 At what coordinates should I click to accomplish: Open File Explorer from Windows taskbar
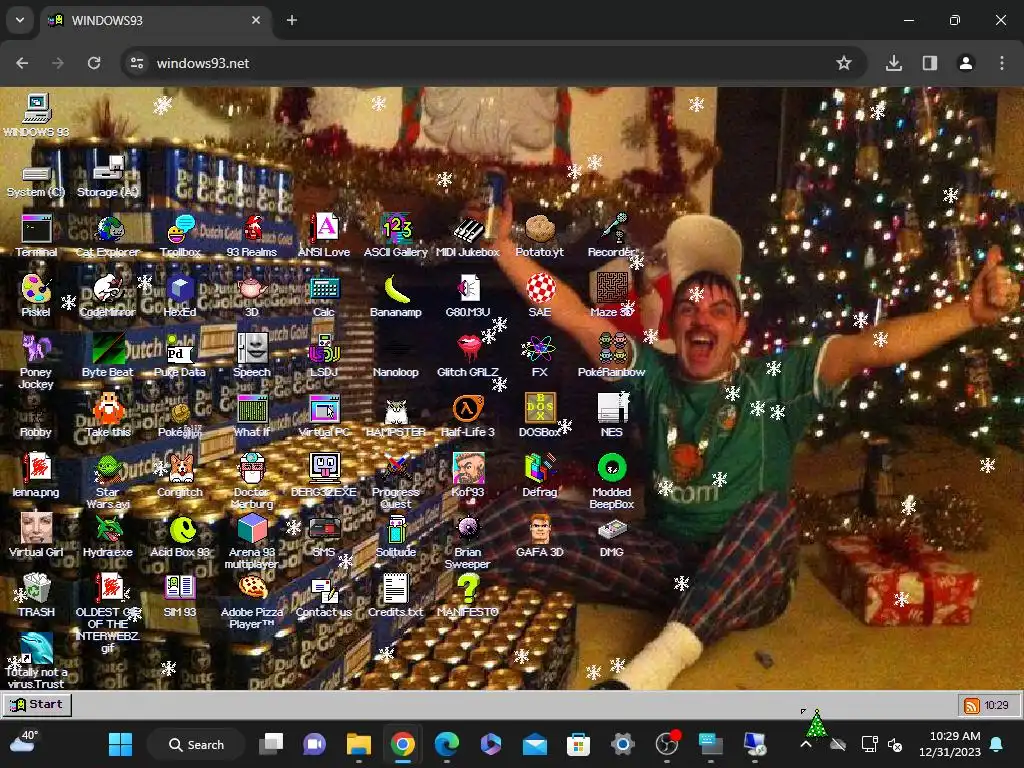[359, 744]
